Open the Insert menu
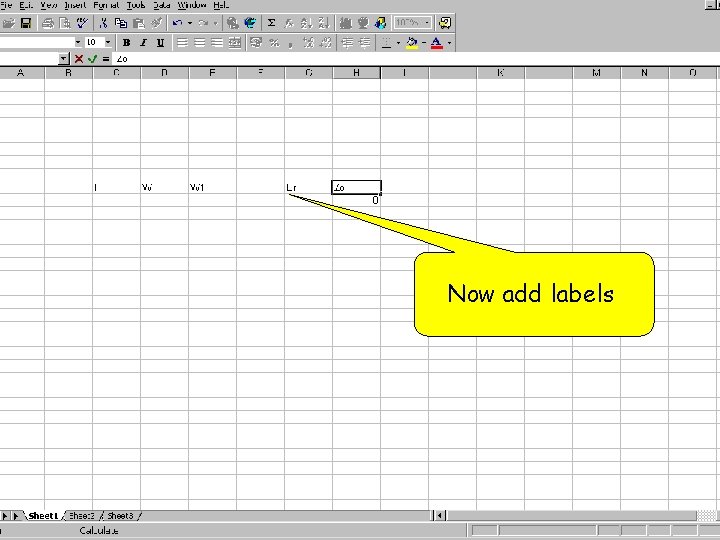720x540 pixels. (x=75, y=6)
